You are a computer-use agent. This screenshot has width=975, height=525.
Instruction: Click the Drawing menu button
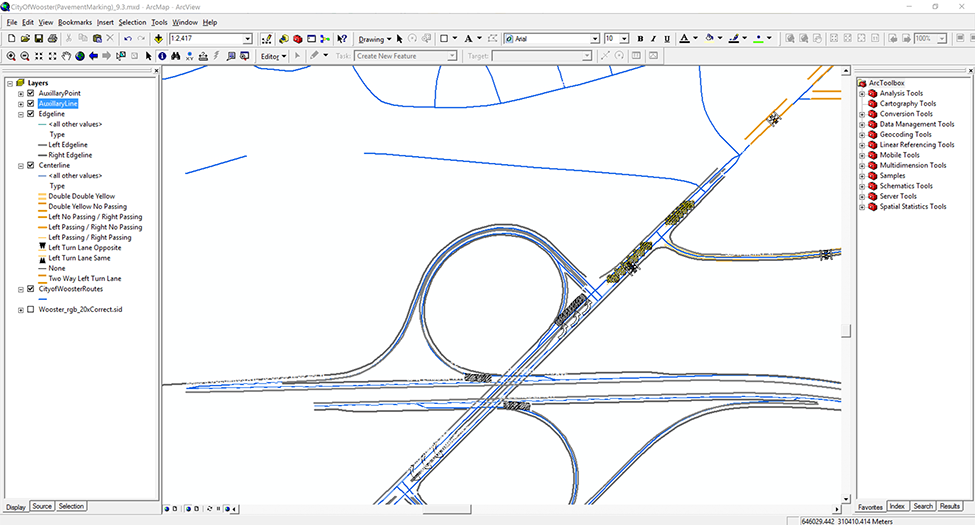(374, 39)
